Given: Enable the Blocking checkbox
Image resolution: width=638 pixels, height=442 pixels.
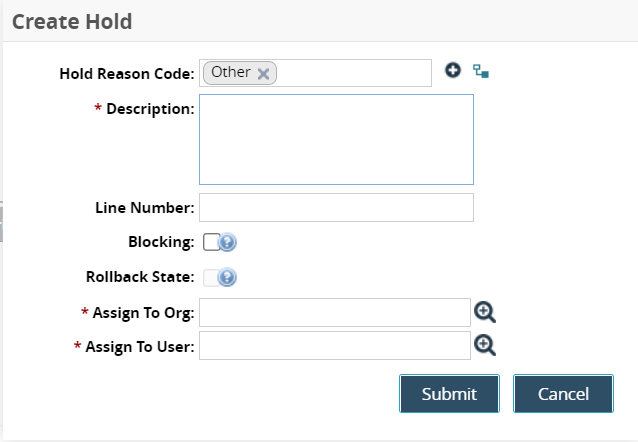Looking at the screenshot, I should (210, 242).
